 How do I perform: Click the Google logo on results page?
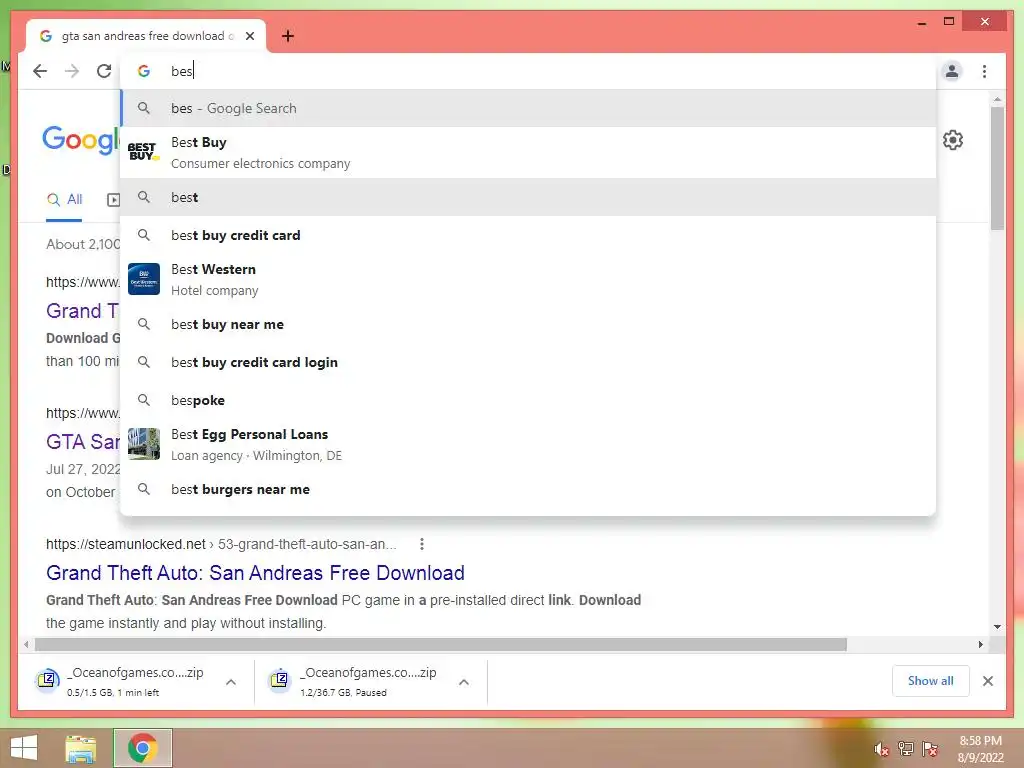point(81,140)
